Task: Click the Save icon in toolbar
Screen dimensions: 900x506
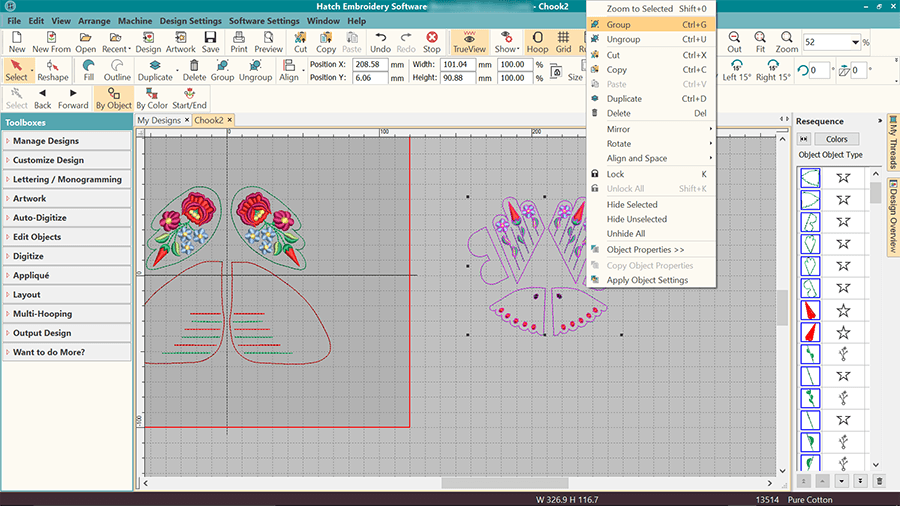Action: pyautogui.click(x=211, y=42)
